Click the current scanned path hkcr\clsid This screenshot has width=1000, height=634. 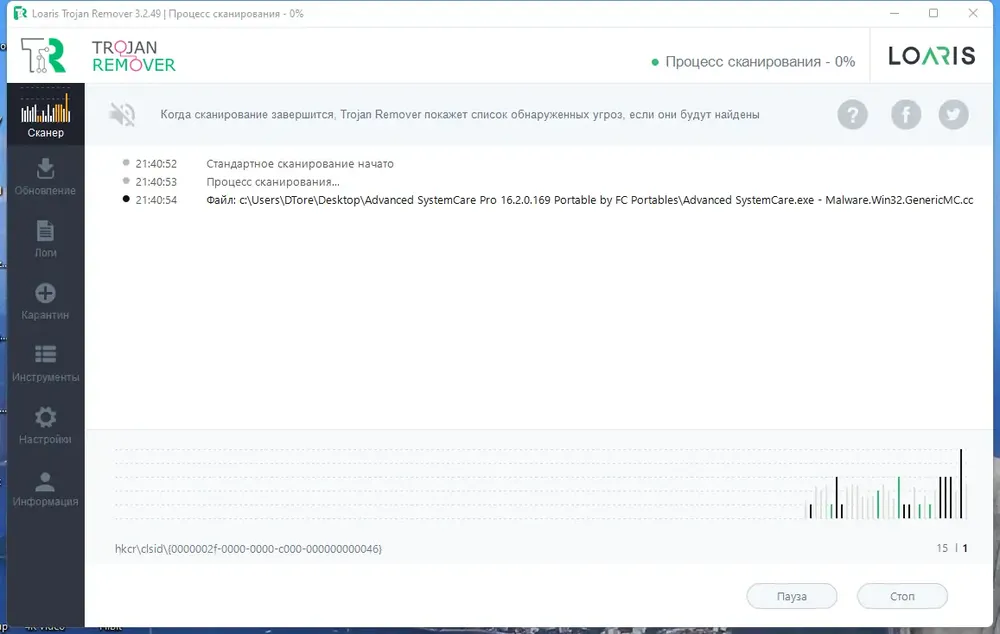248,549
